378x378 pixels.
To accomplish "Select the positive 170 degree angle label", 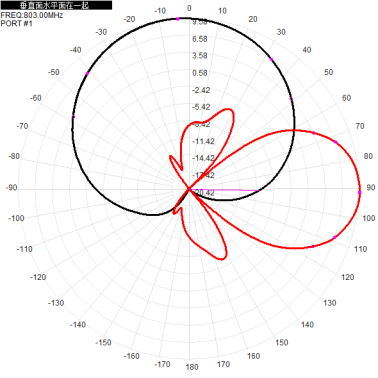I will tap(223, 364).
